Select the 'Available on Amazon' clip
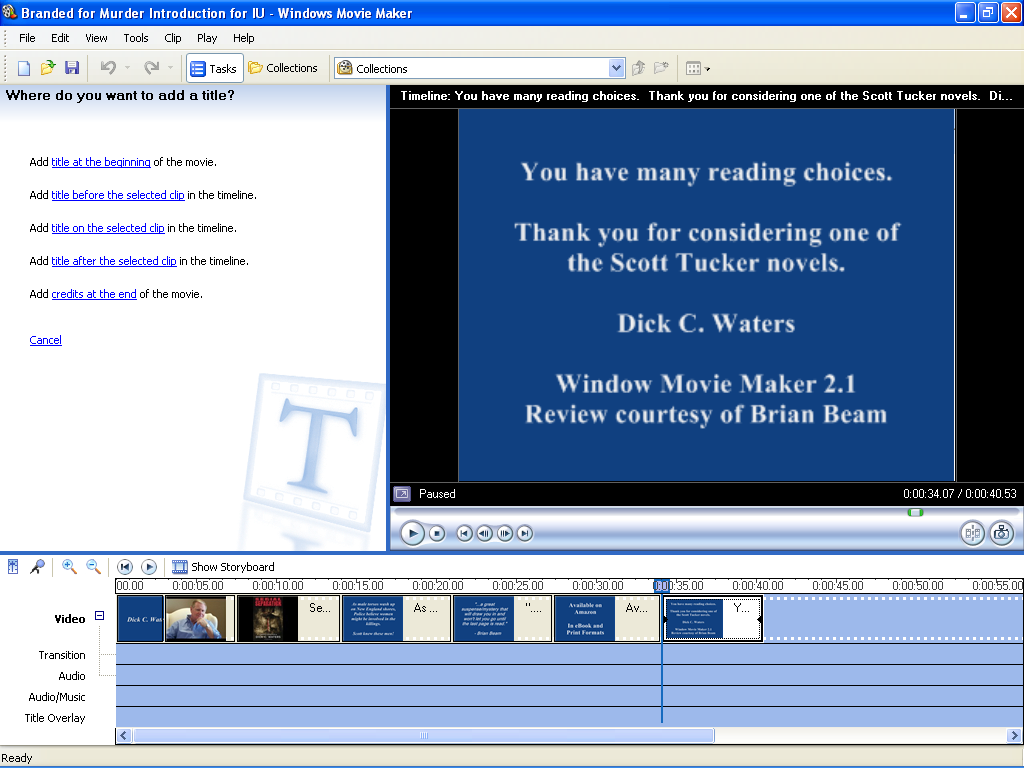Screen dimensions: 1024x768 click(607, 618)
